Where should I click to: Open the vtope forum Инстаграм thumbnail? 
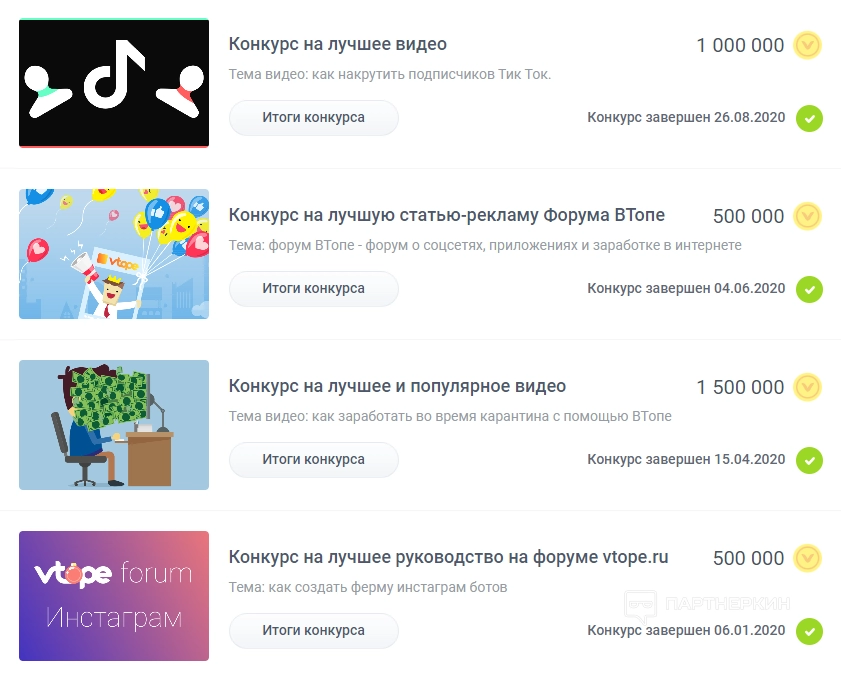coord(114,596)
